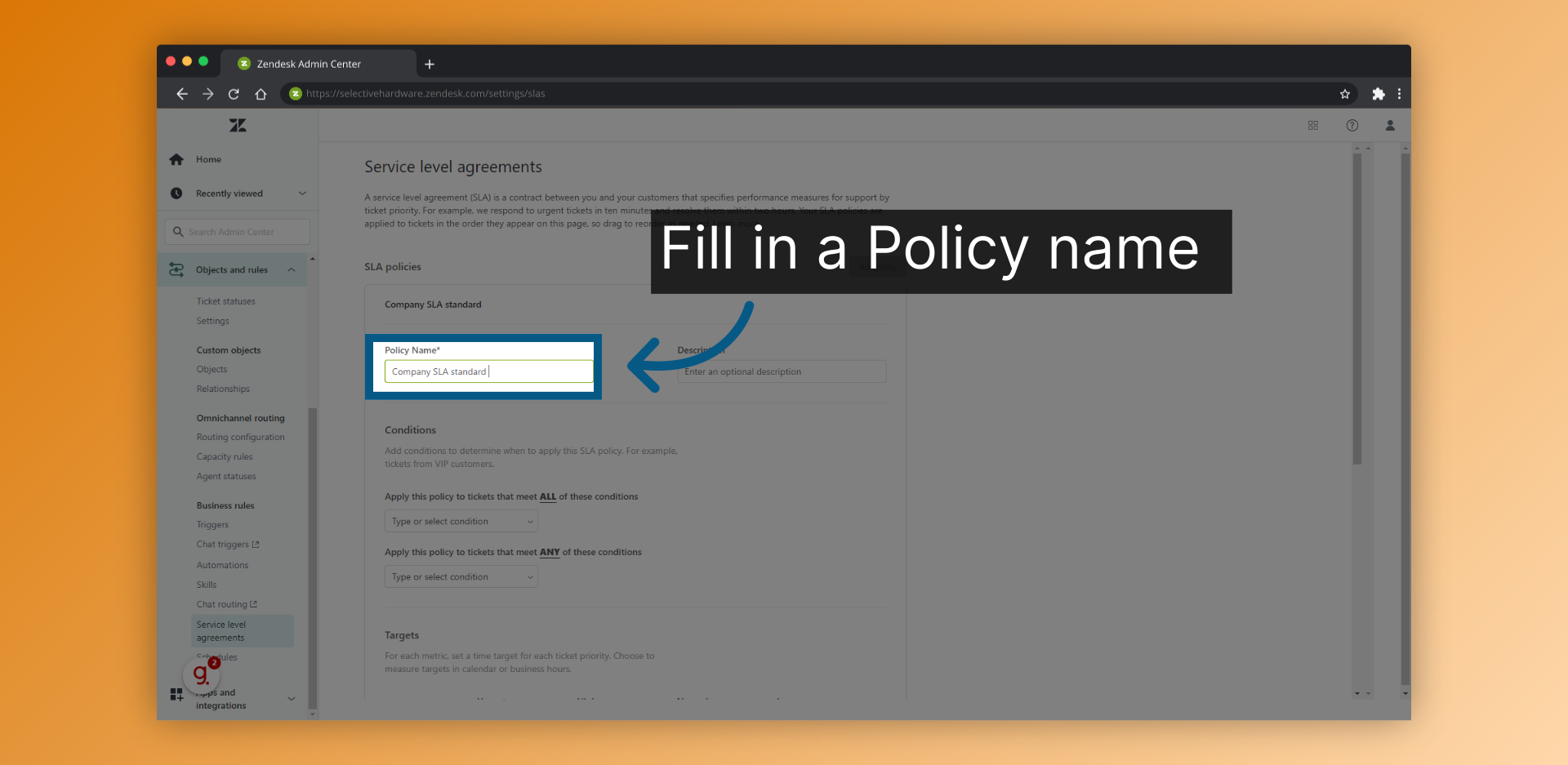Open the help question mark icon

coord(1352,125)
